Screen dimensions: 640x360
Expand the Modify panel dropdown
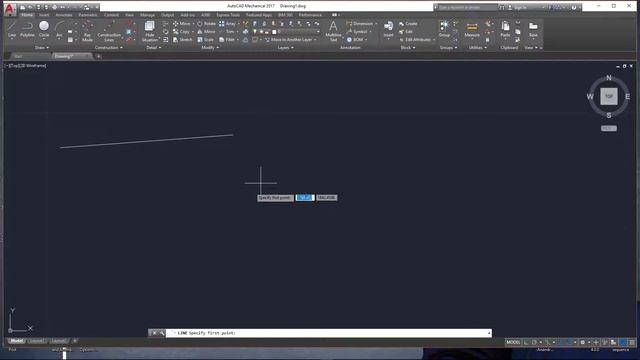(x=210, y=48)
